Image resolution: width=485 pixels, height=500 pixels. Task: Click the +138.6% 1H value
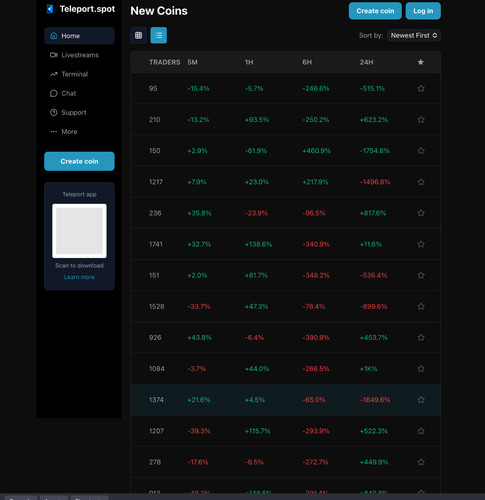coord(258,244)
